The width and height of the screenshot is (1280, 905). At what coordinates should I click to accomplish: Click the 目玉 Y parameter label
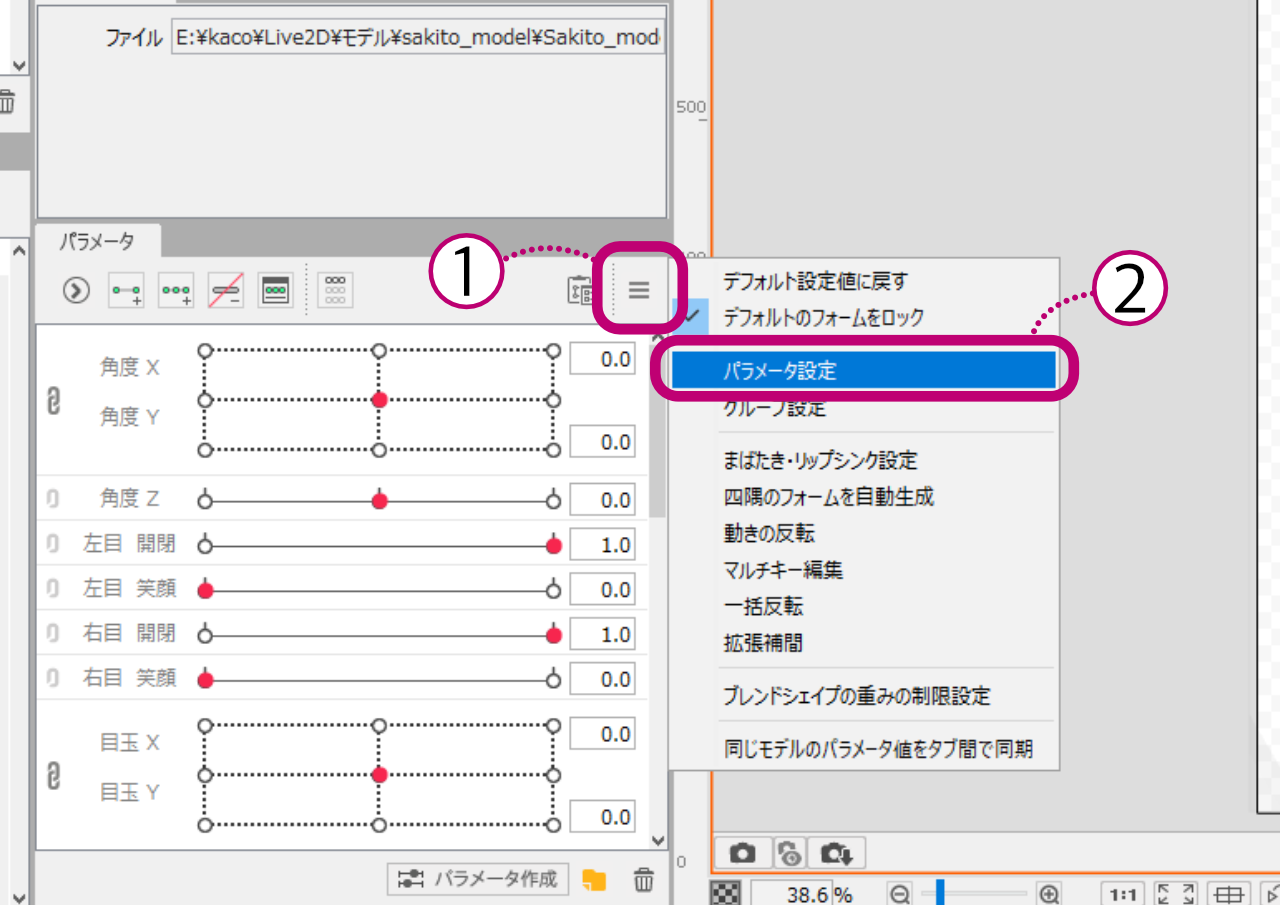[130, 793]
